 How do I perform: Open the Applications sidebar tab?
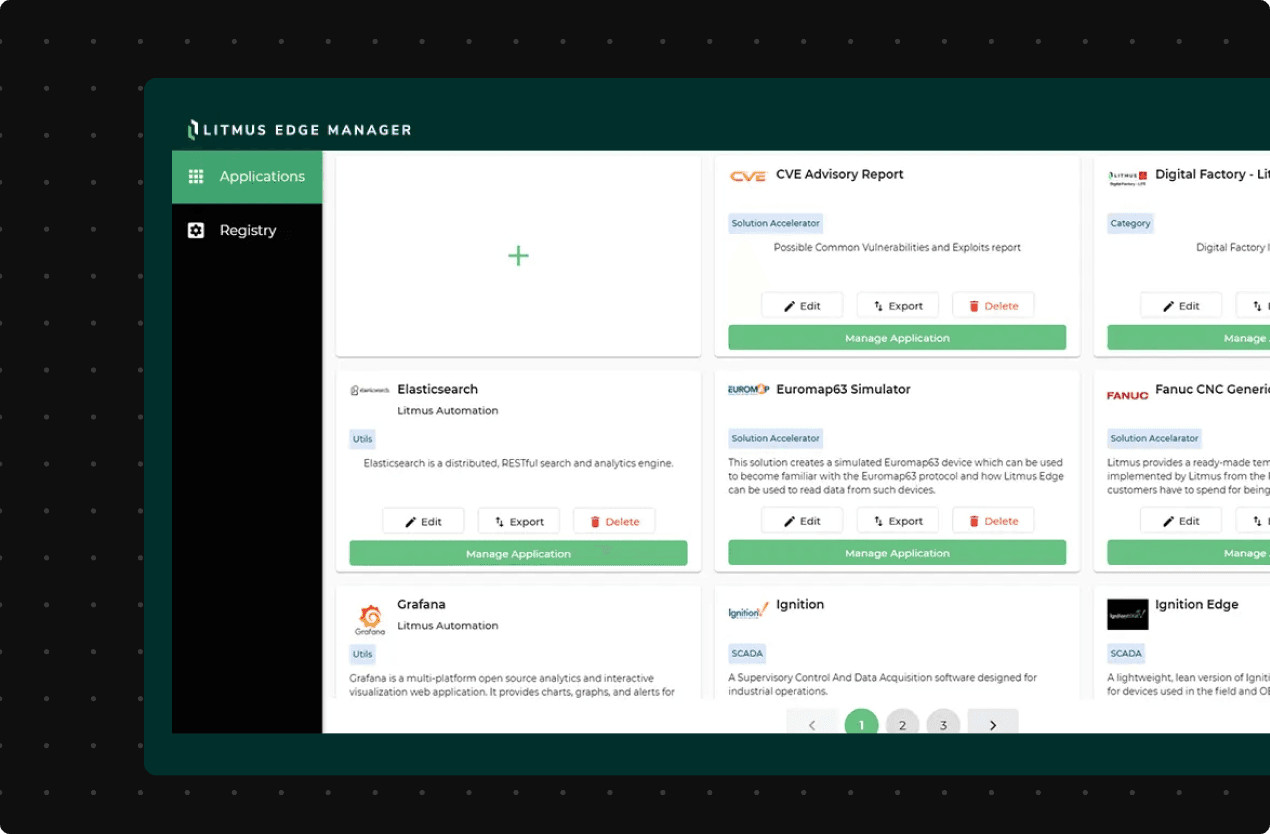point(247,177)
